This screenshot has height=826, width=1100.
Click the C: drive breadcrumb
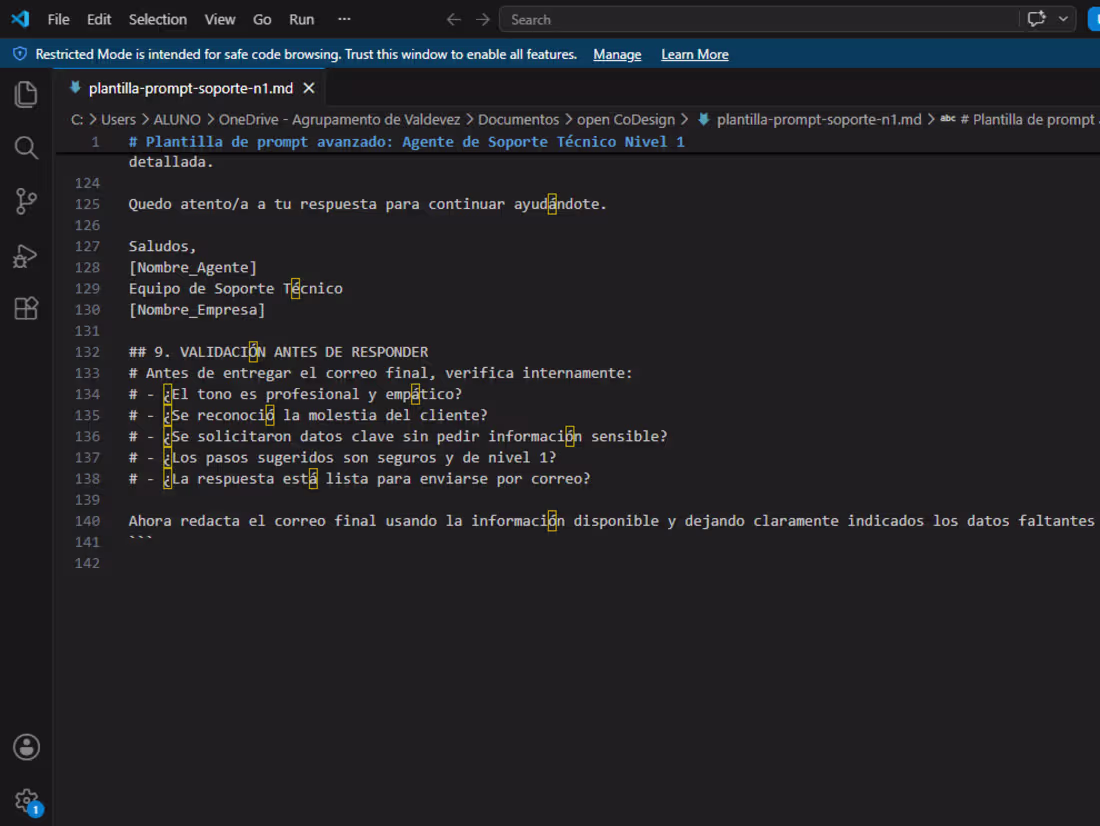(76, 119)
